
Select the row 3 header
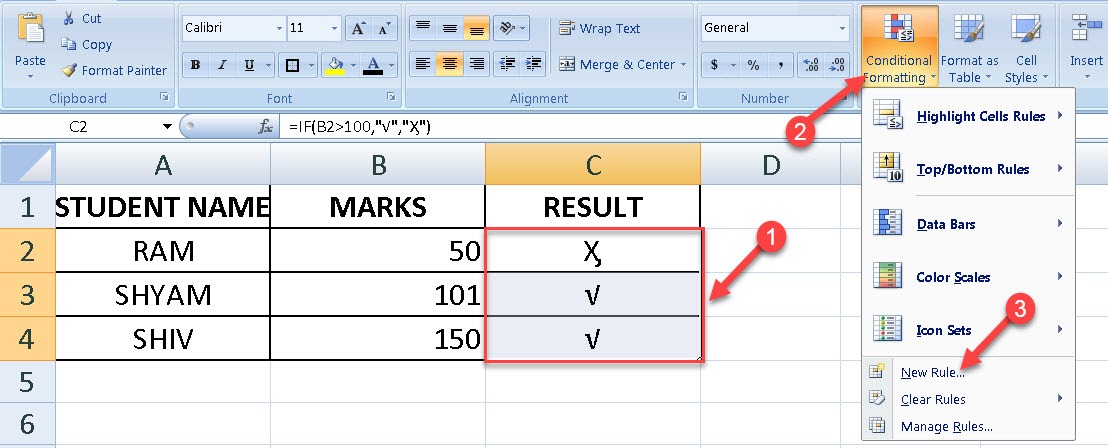(27, 295)
